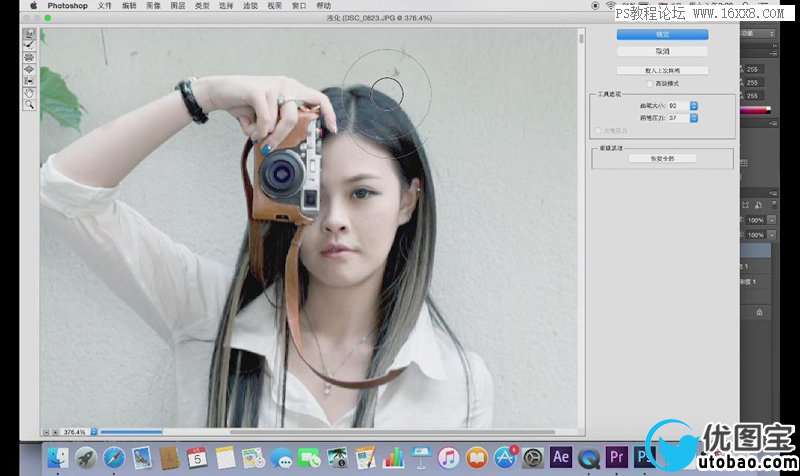800x476 pixels.
Task: Click the brush size value field
Action: click(678, 106)
